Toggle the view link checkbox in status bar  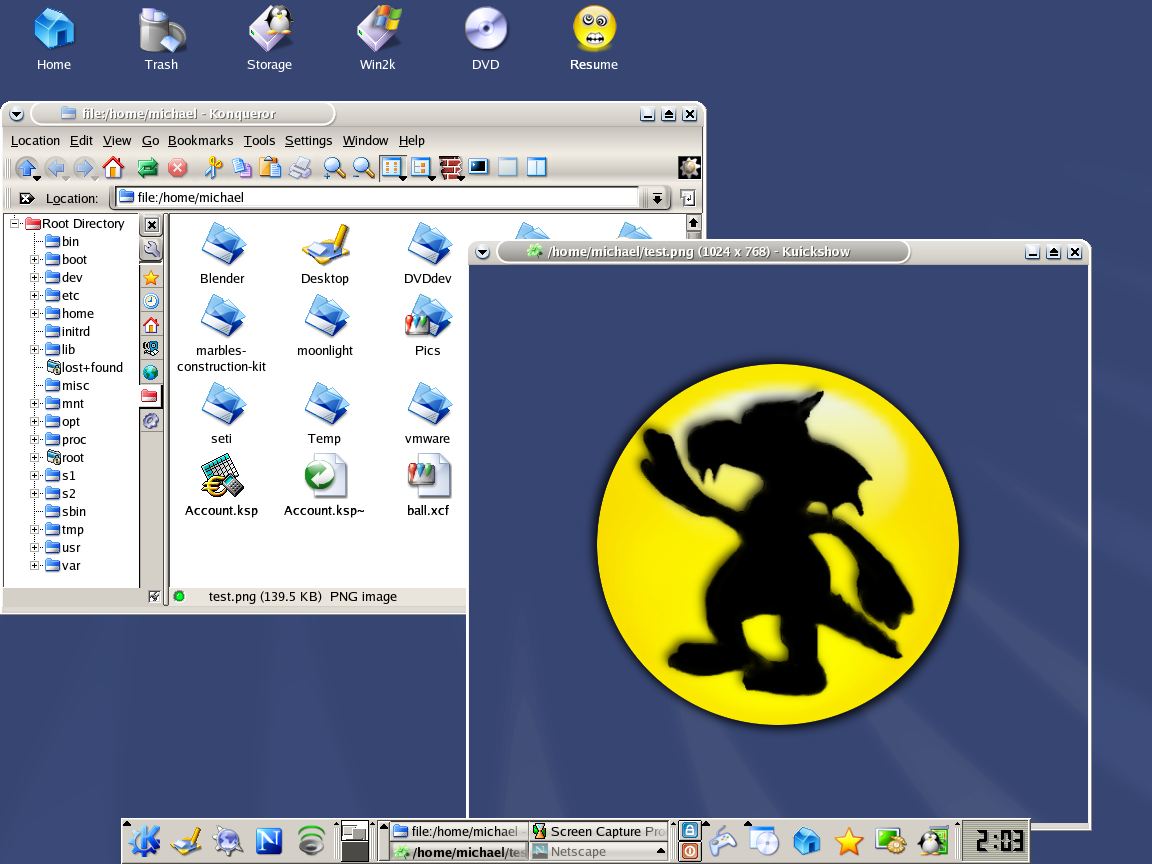coord(154,597)
